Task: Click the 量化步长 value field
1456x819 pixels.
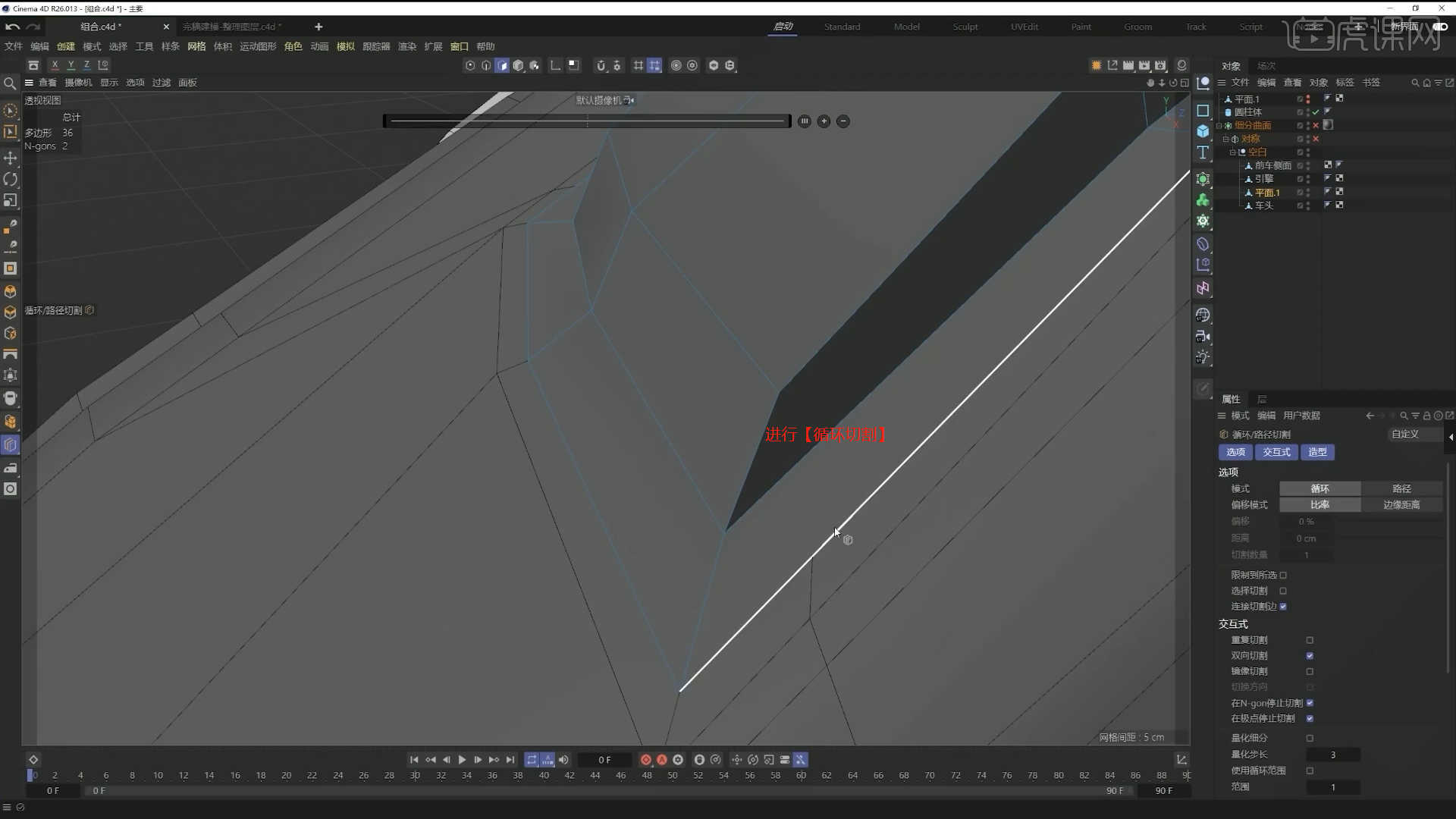Action: pos(1332,755)
